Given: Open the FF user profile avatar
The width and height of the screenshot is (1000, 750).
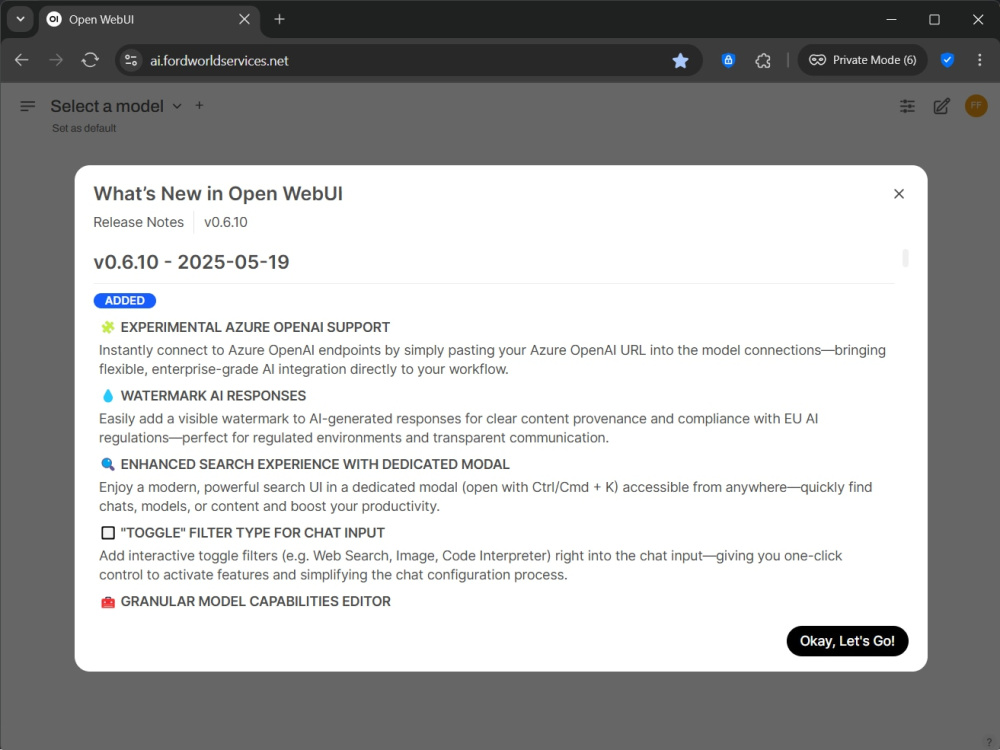Looking at the screenshot, I should coord(976,106).
